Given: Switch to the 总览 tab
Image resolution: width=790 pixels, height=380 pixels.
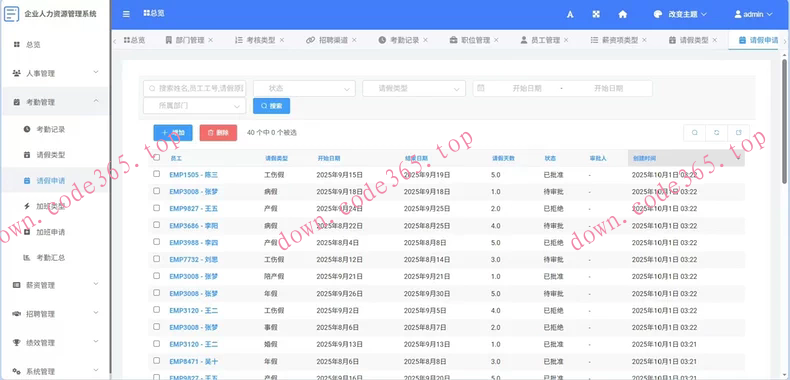Looking at the screenshot, I should [x=135, y=40].
